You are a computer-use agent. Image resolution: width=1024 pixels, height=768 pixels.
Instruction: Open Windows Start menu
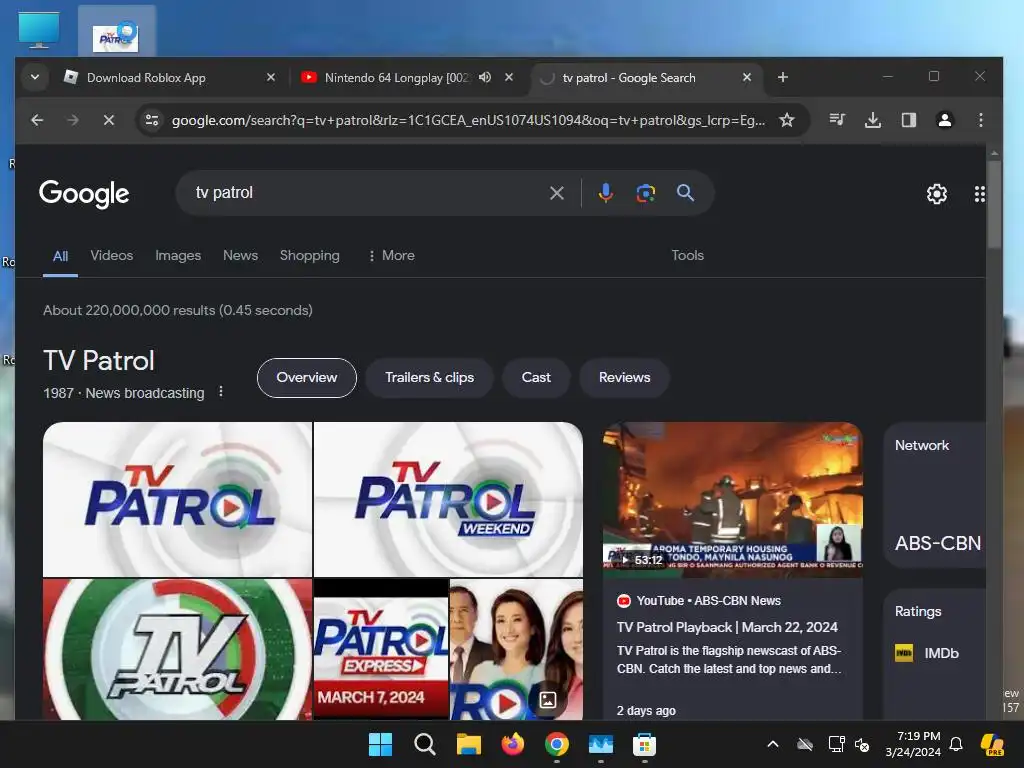coord(380,744)
